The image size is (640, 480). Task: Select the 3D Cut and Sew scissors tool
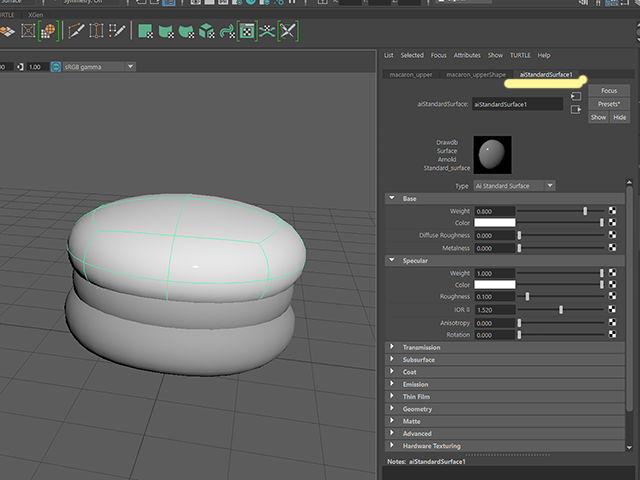(x=287, y=31)
